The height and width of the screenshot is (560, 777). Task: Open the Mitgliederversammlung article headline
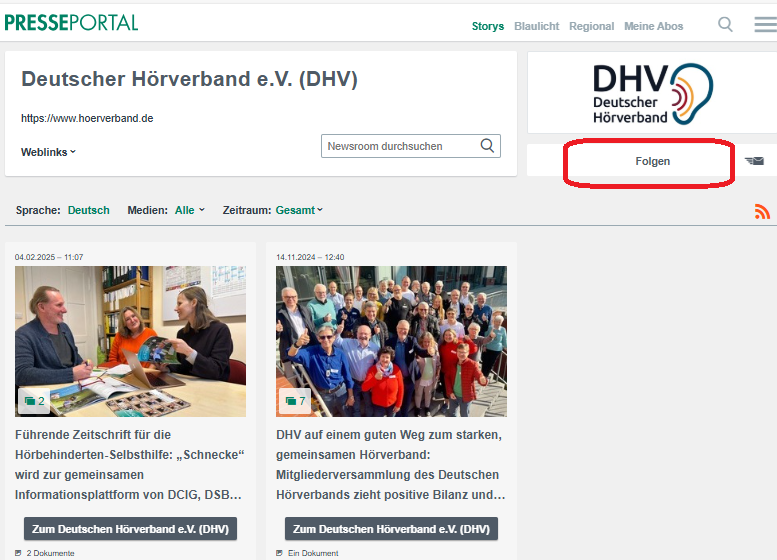pyautogui.click(x=391, y=464)
